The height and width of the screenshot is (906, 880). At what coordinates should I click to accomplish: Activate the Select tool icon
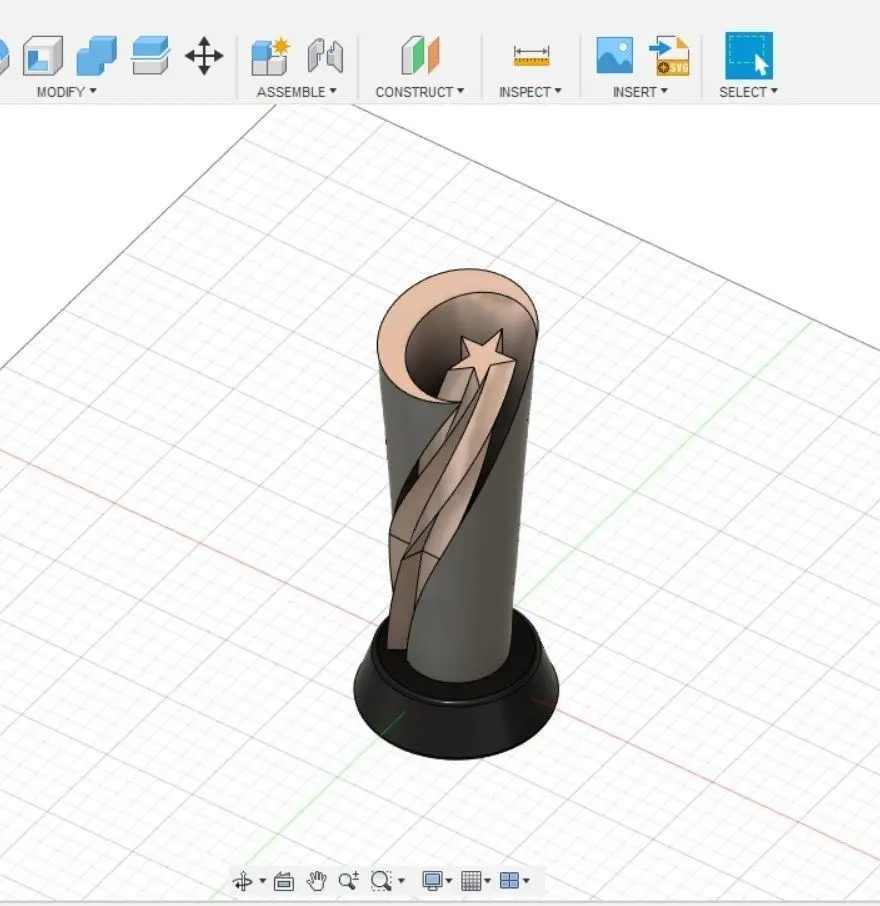[x=749, y=55]
